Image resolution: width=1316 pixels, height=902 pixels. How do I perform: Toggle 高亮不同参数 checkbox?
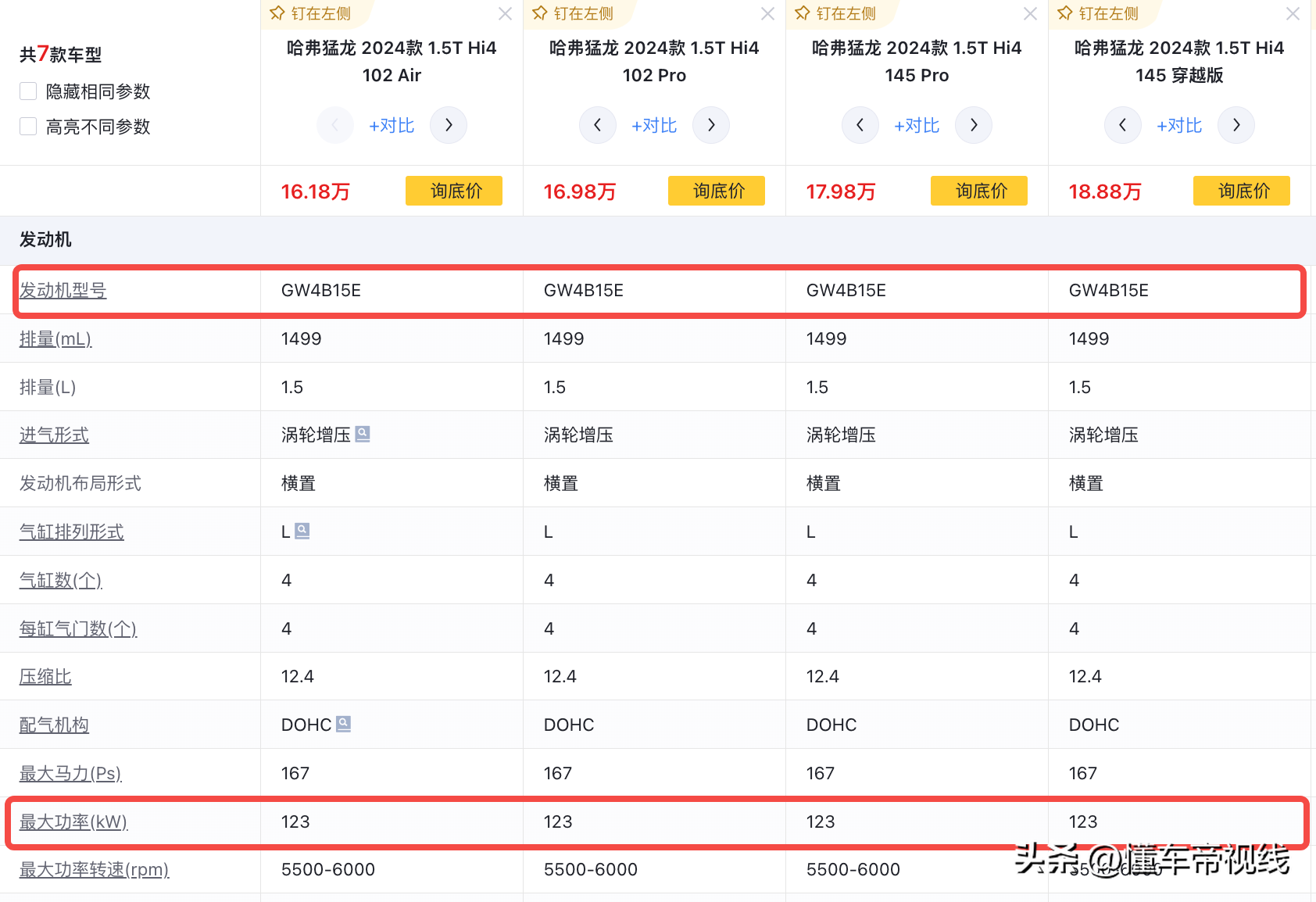click(x=28, y=127)
